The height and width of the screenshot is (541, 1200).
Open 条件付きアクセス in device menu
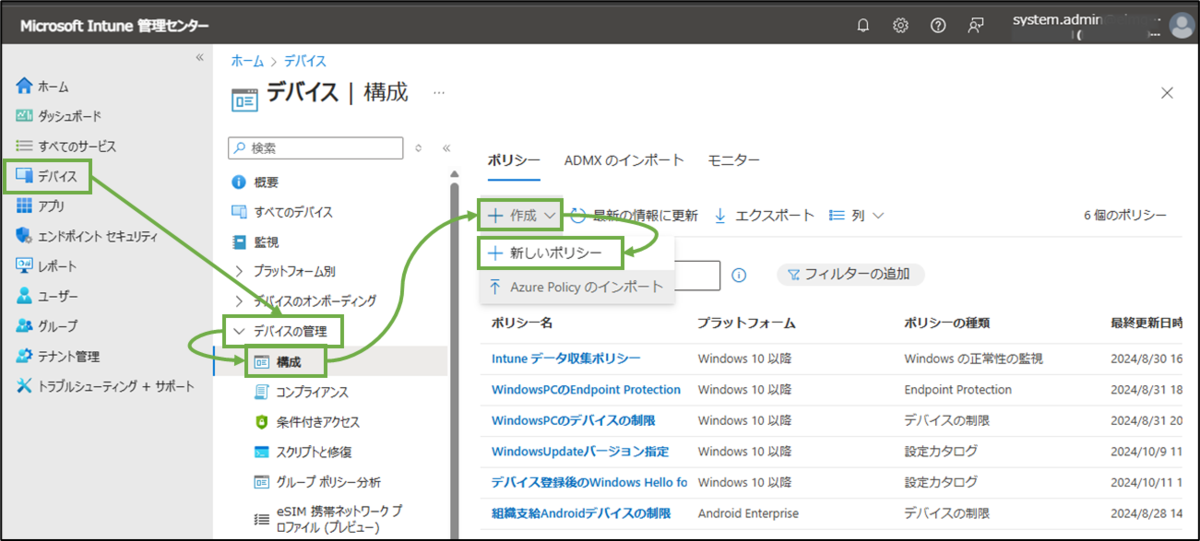(305, 422)
